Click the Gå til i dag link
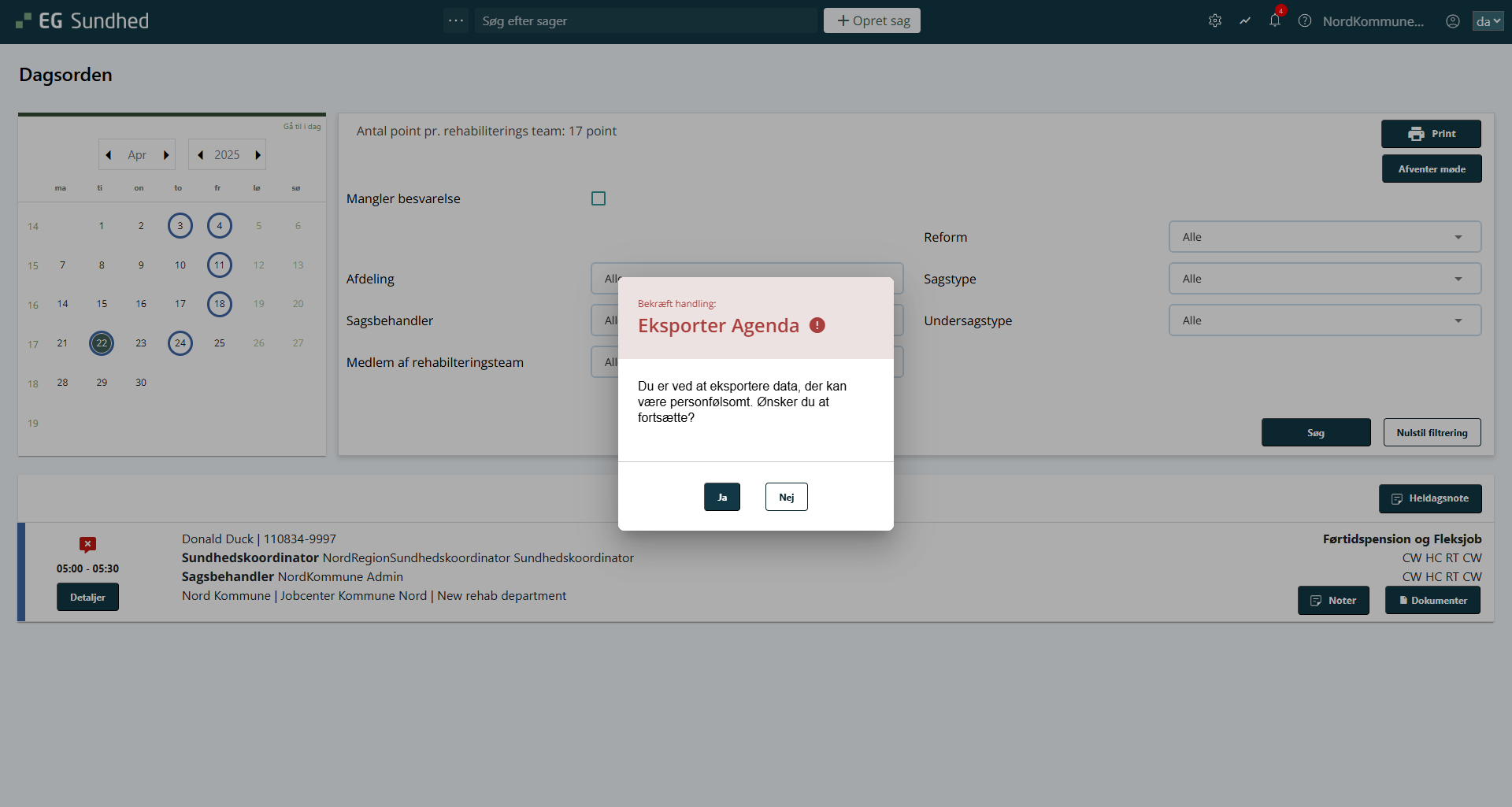Image resolution: width=1512 pixels, height=807 pixels. [x=302, y=126]
